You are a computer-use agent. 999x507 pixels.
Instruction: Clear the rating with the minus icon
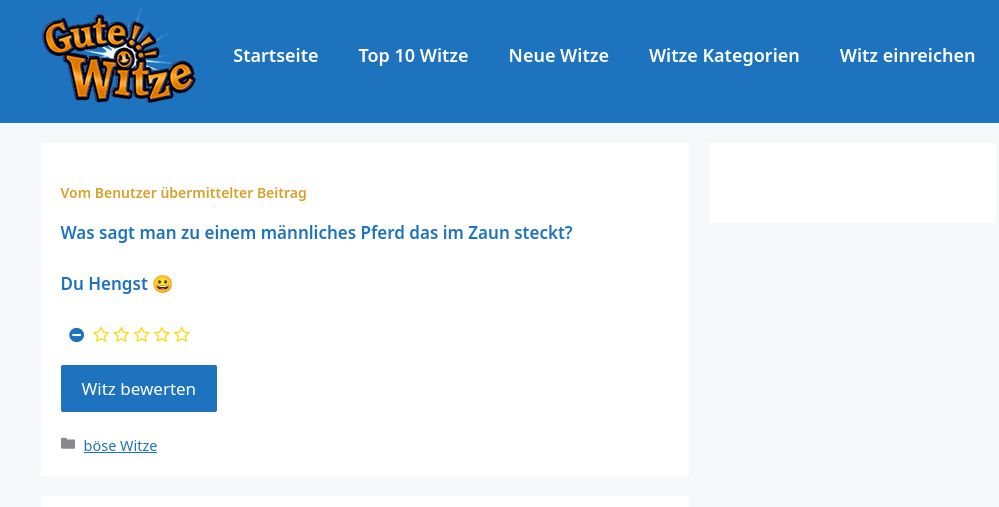76,335
